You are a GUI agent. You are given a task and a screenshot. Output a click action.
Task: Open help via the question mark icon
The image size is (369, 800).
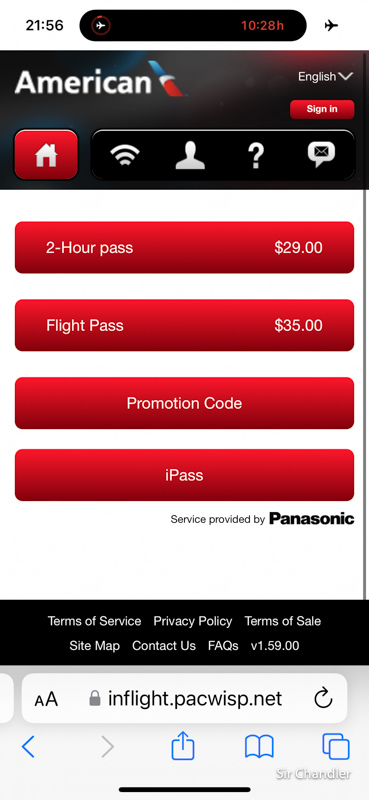point(256,155)
